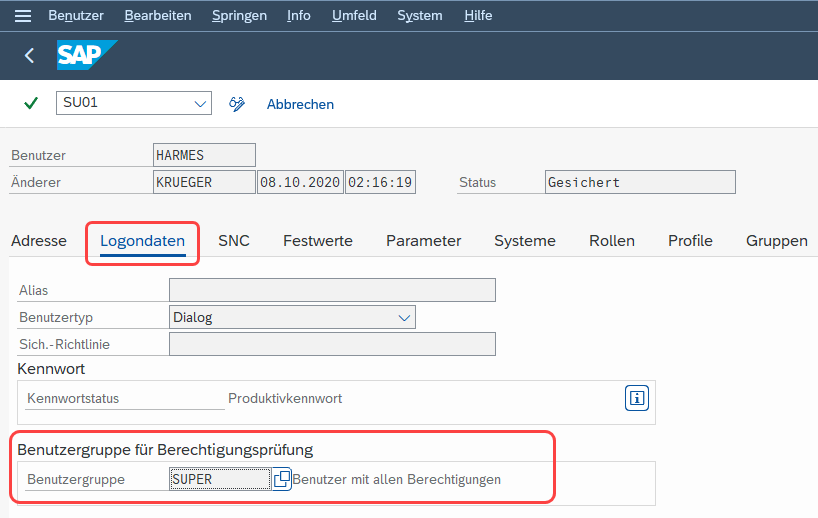The width and height of the screenshot is (818, 518).
Task: Open the Gruppen tab
Action: [x=776, y=241]
